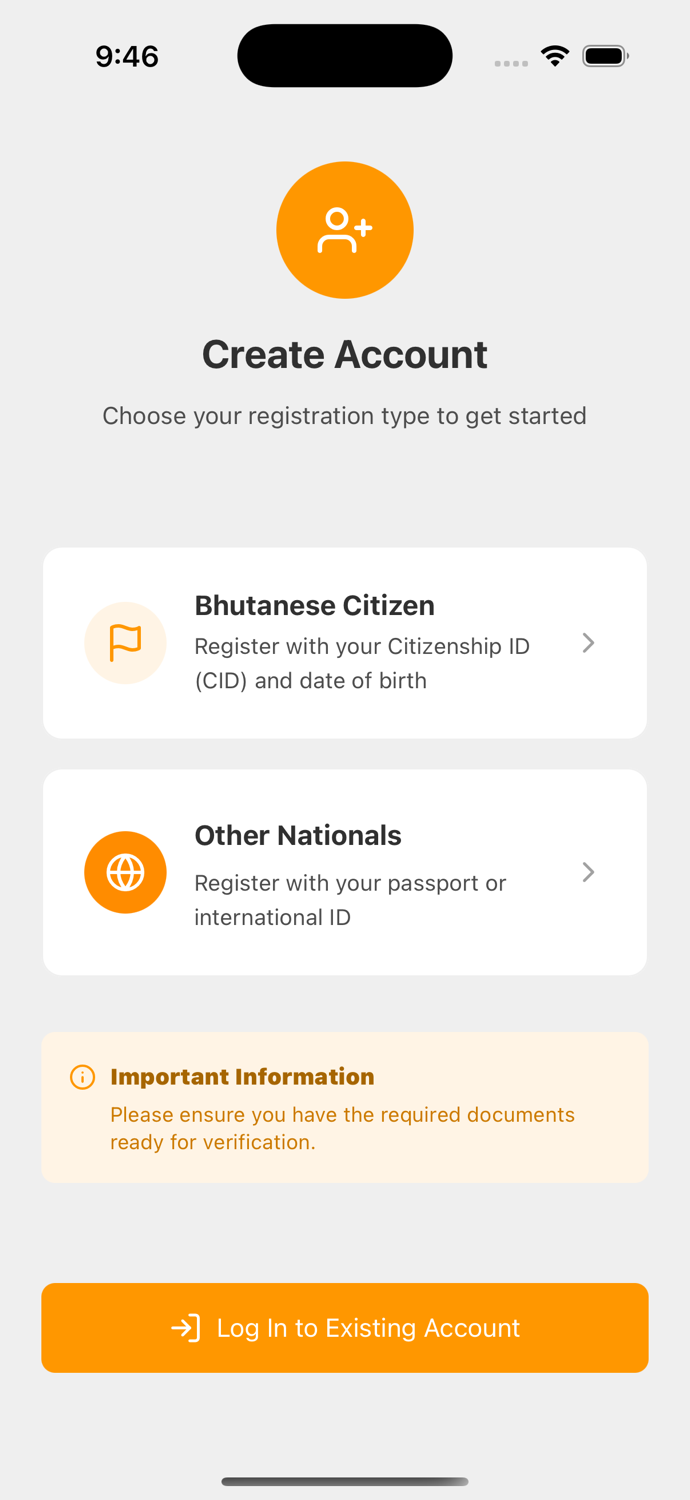Tap the Create Account heading
The image size is (690, 1500).
[345, 354]
